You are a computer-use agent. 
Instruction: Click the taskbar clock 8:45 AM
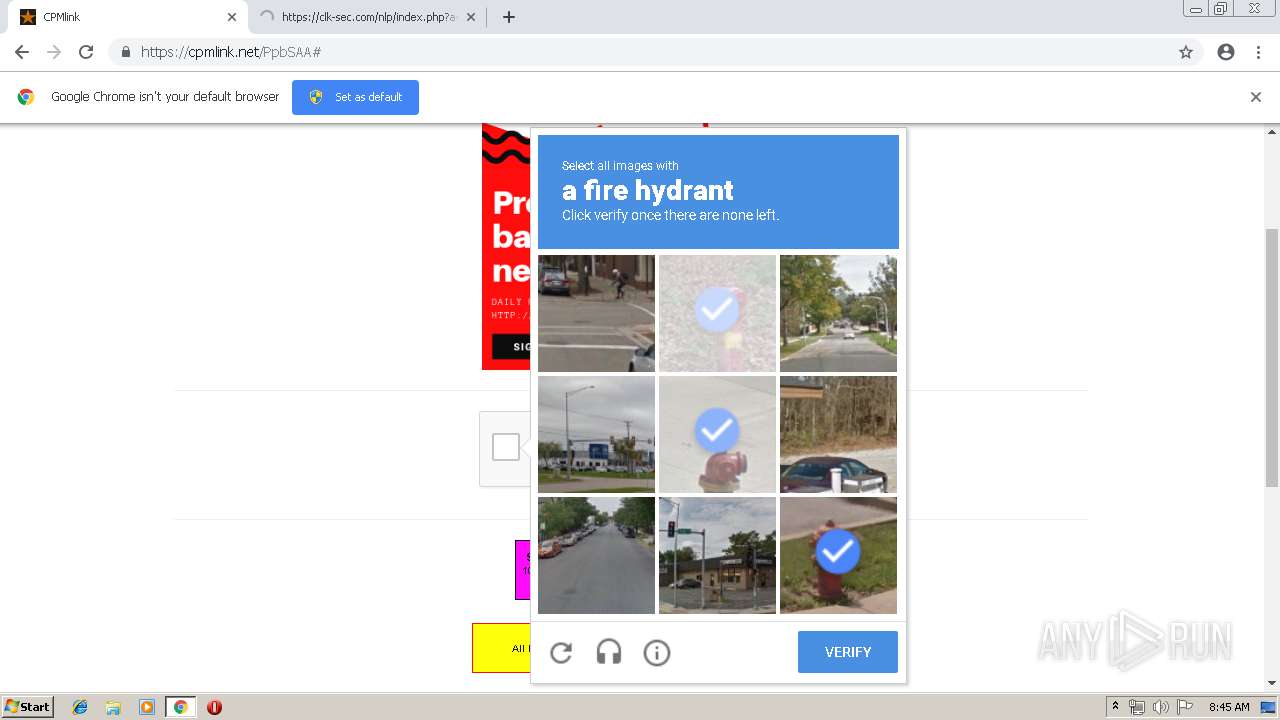[x=1229, y=707]
